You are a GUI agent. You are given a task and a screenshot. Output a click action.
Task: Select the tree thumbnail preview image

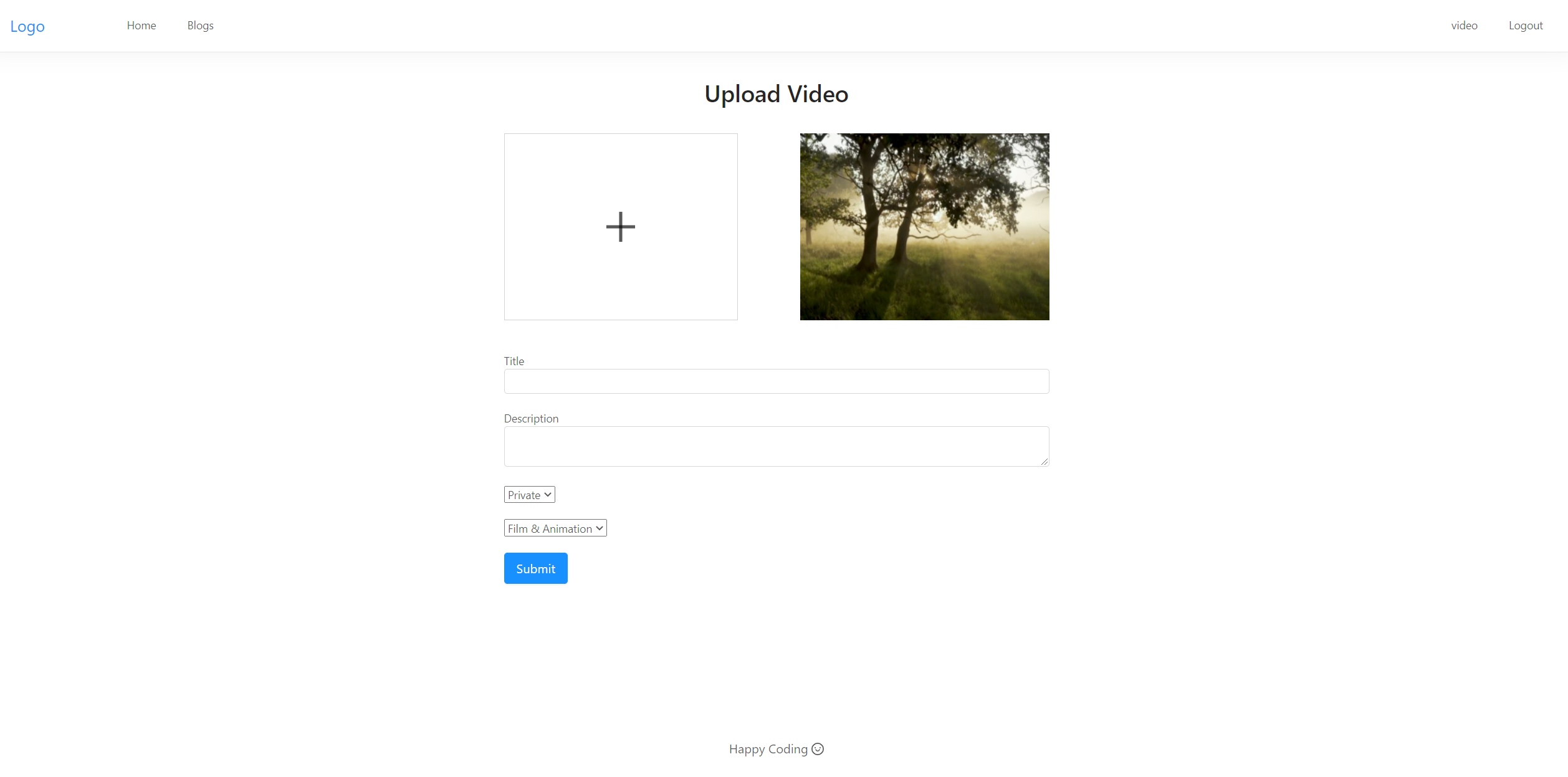point(924,226)
